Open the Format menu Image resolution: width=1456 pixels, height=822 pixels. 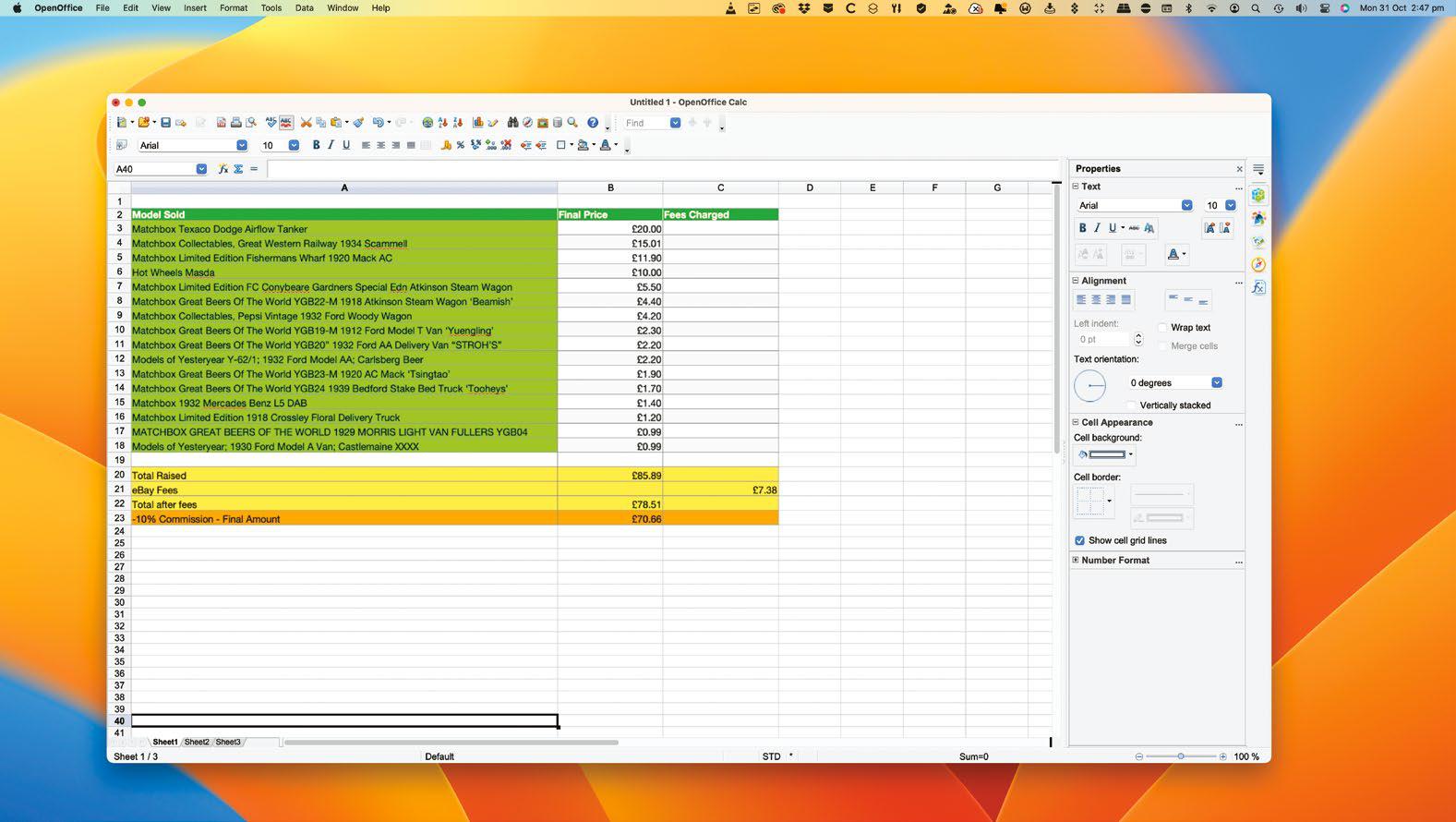click(x=234, y=7)
